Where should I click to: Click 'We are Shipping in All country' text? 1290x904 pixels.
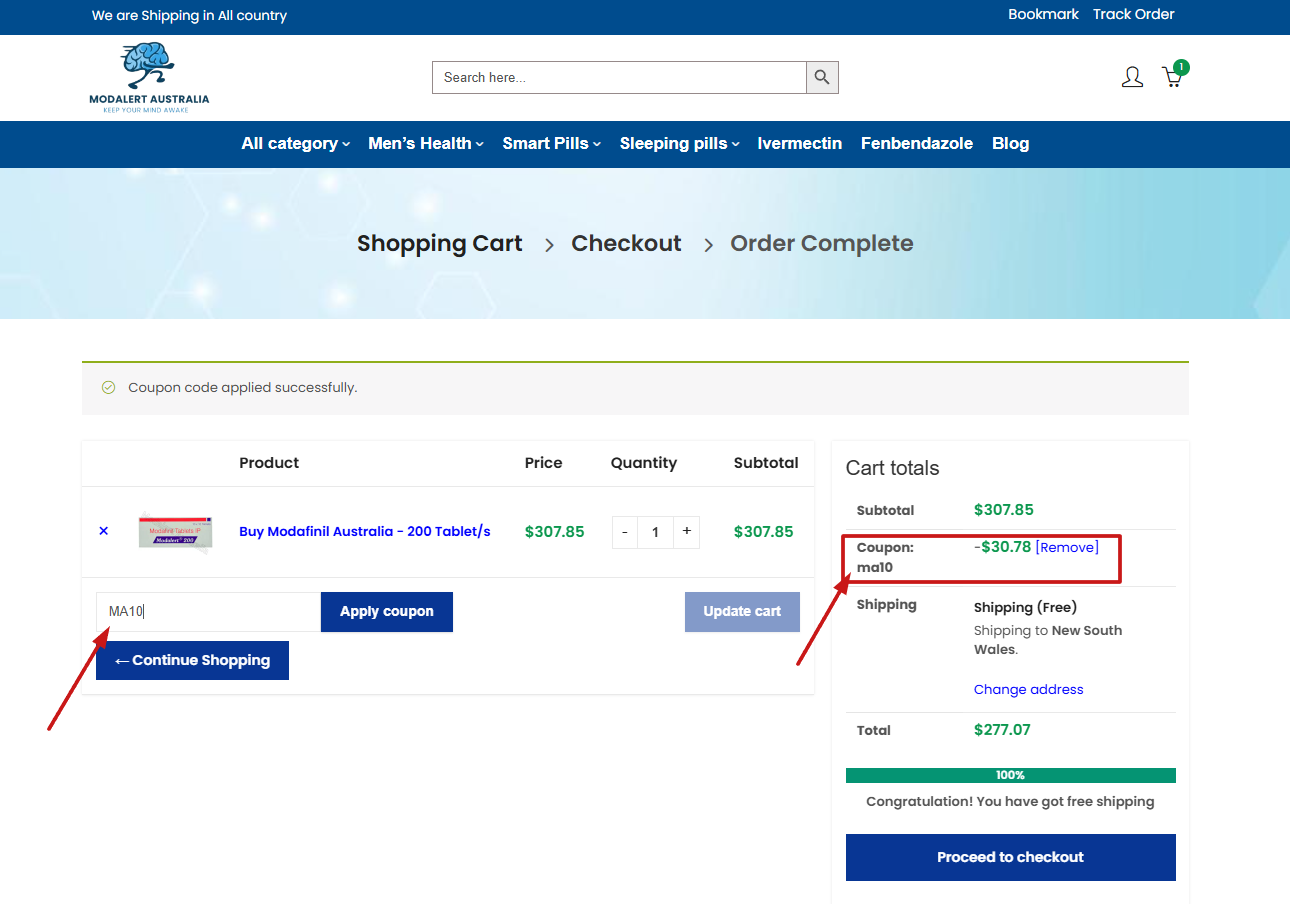[189, 15]
